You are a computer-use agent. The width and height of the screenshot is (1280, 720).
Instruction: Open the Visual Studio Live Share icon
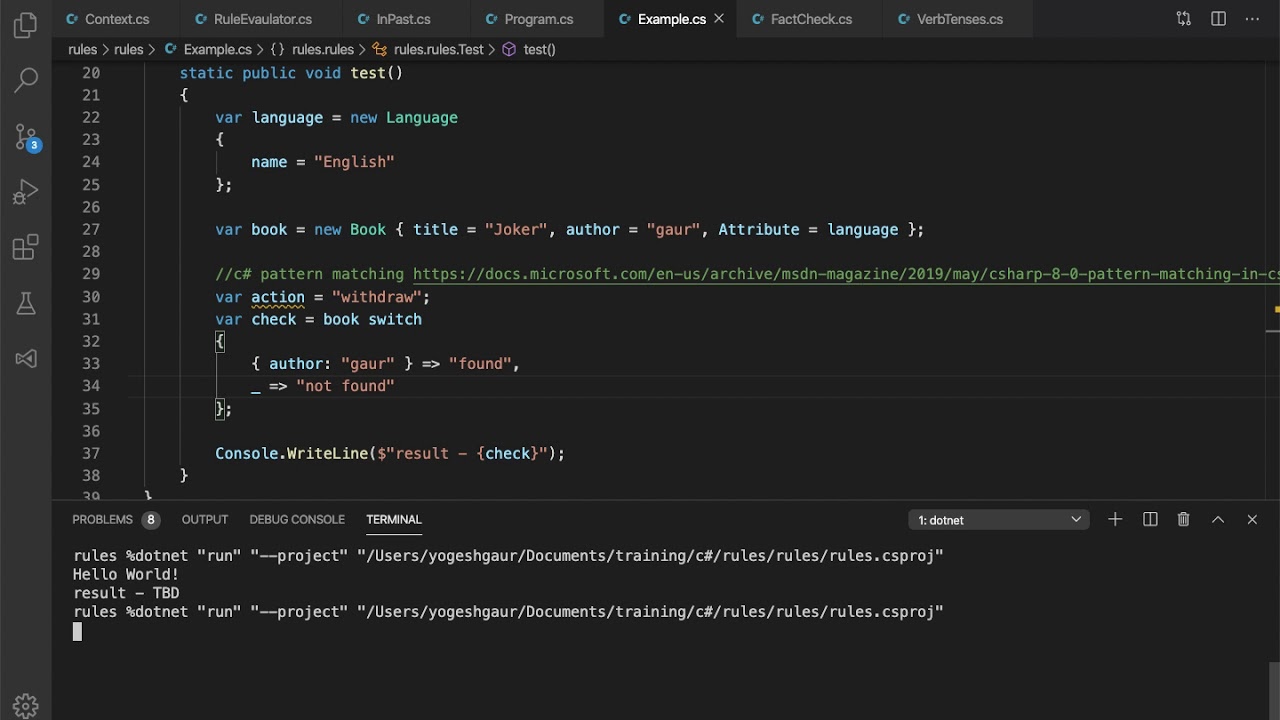click(26, 358)
